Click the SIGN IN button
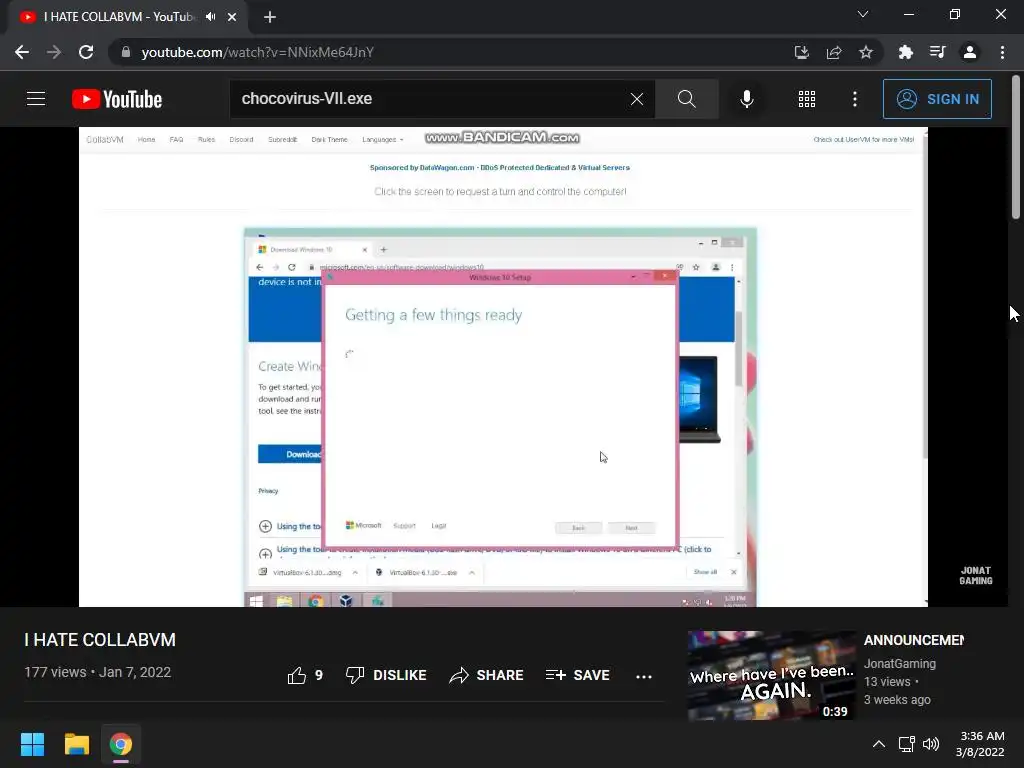The image size is (1024, 768). 937,99
